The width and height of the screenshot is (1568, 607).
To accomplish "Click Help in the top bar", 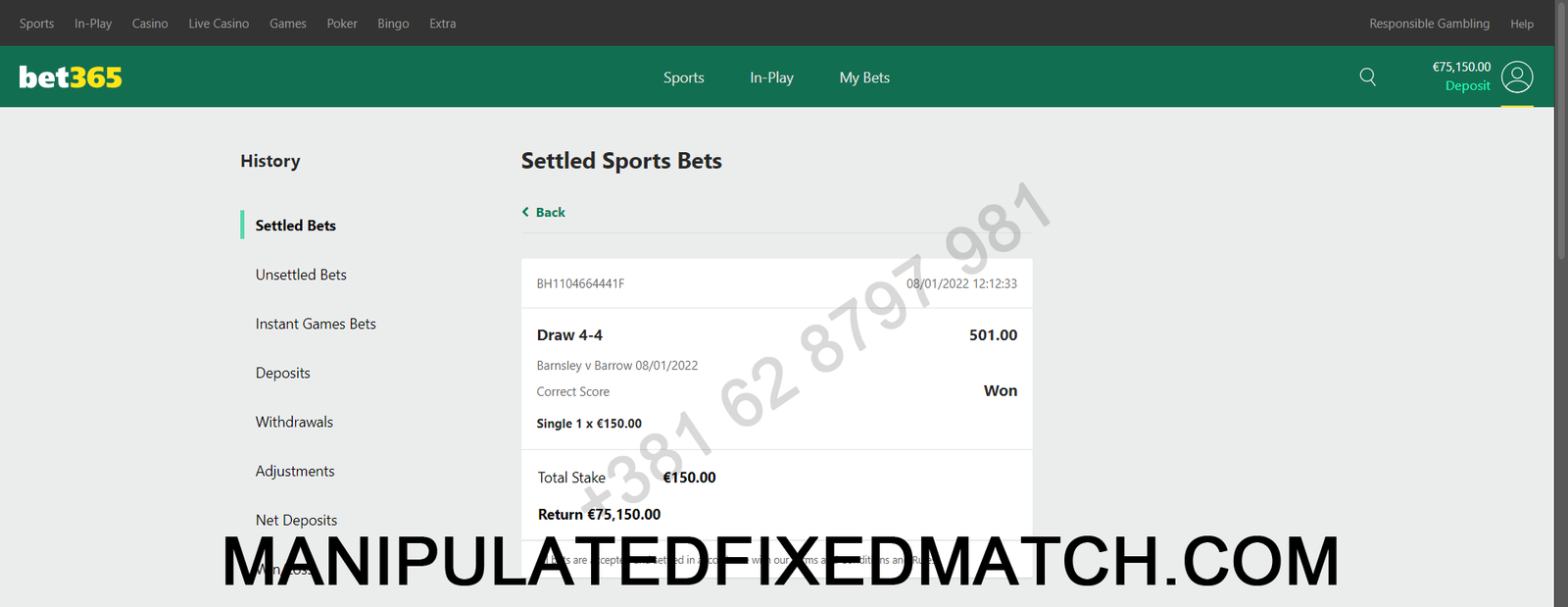I will click(1522, 24).
